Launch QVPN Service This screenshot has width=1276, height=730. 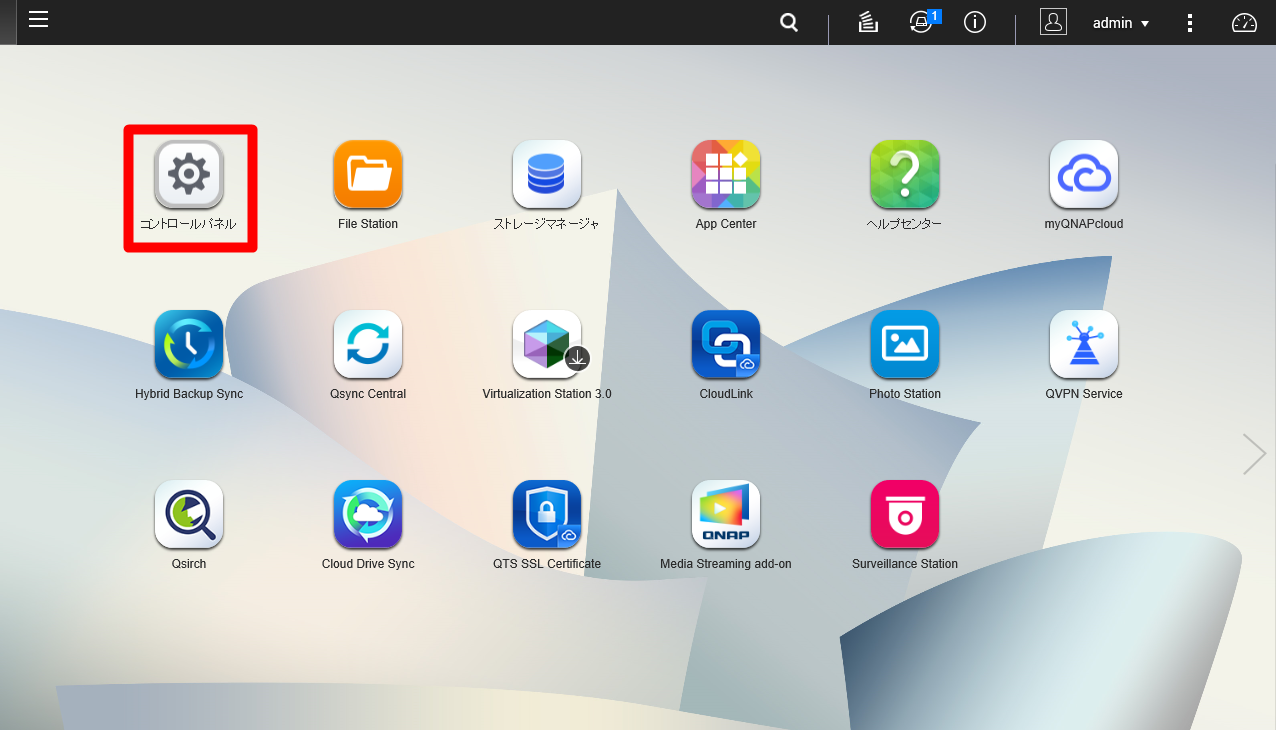click(x=1084, y=344)
